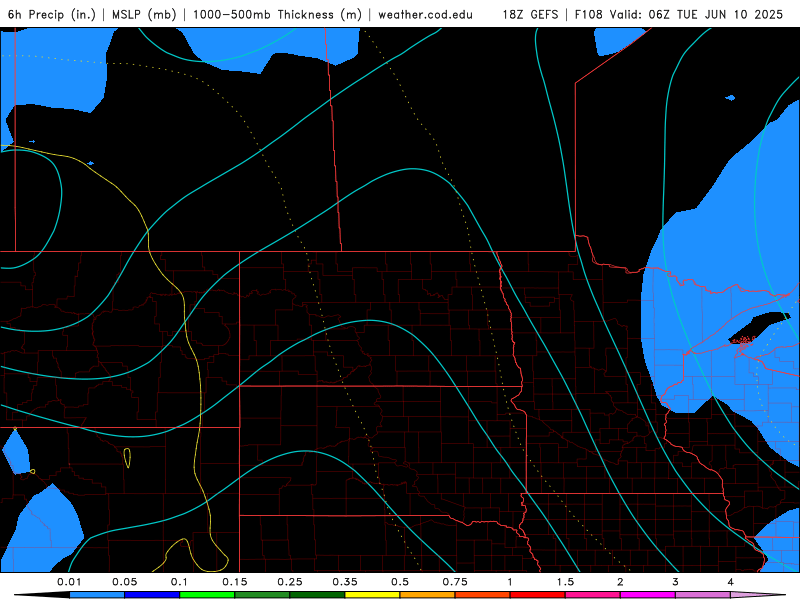
Task: Click the '0.05' colorbar label
Action: coord(124,582)
